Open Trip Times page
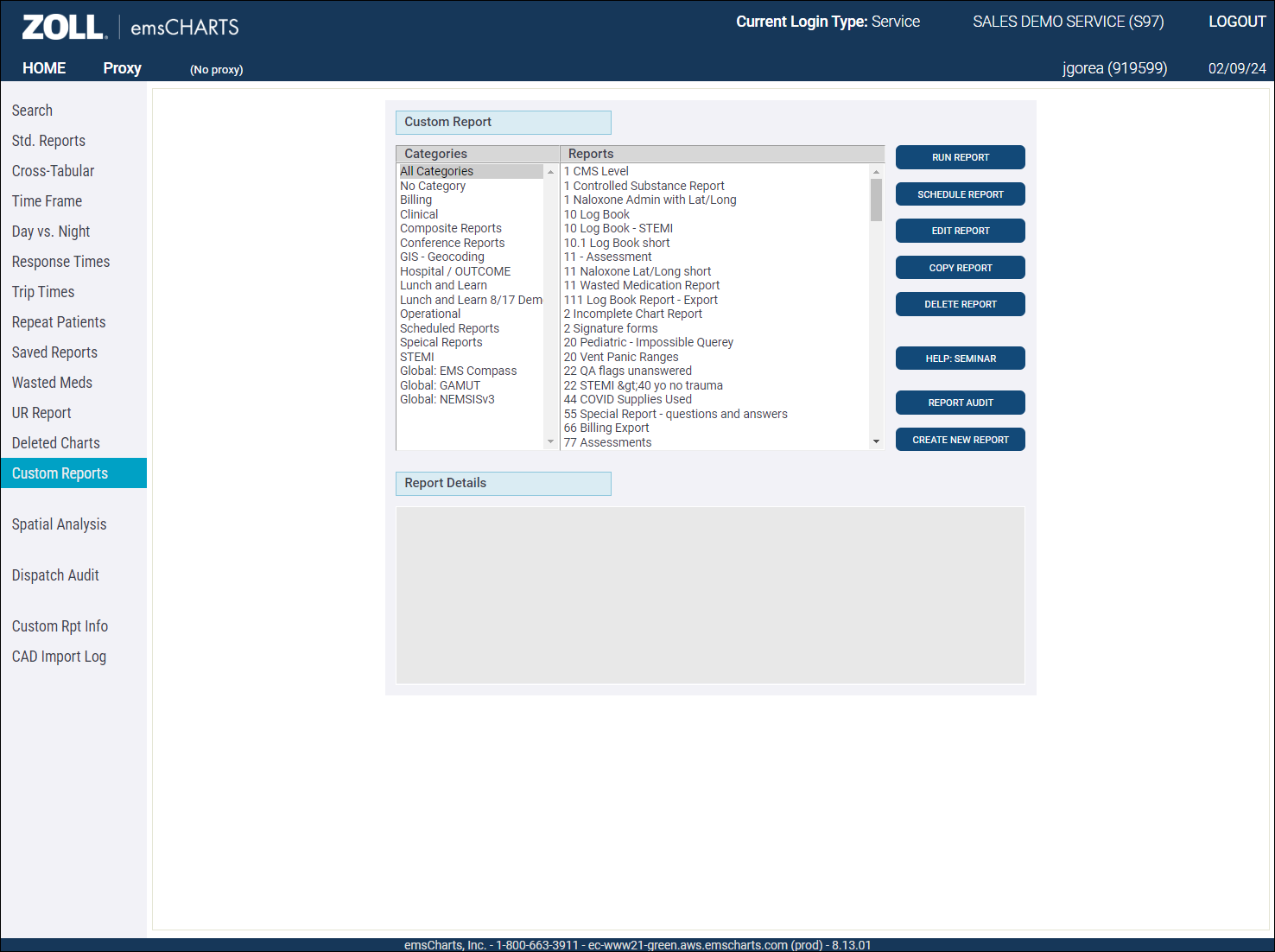The width and height of the screenshot is (1275, 952). point(43,292)
